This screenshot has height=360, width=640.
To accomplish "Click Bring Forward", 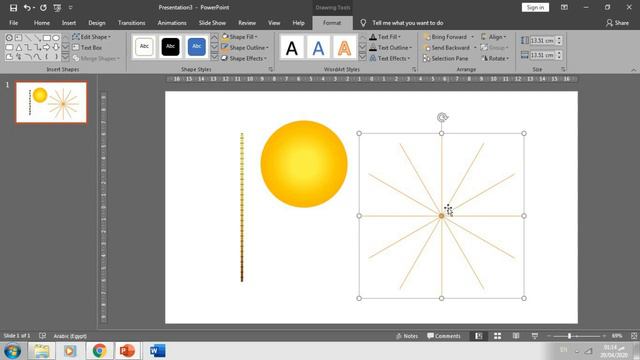I will click(445, 37).
